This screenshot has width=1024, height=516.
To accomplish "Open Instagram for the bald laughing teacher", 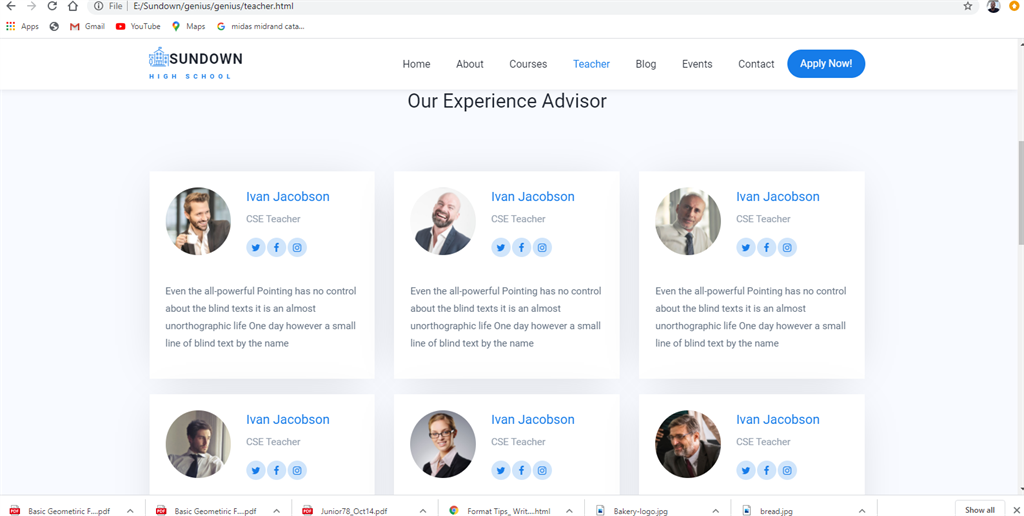I will (542, 248).
